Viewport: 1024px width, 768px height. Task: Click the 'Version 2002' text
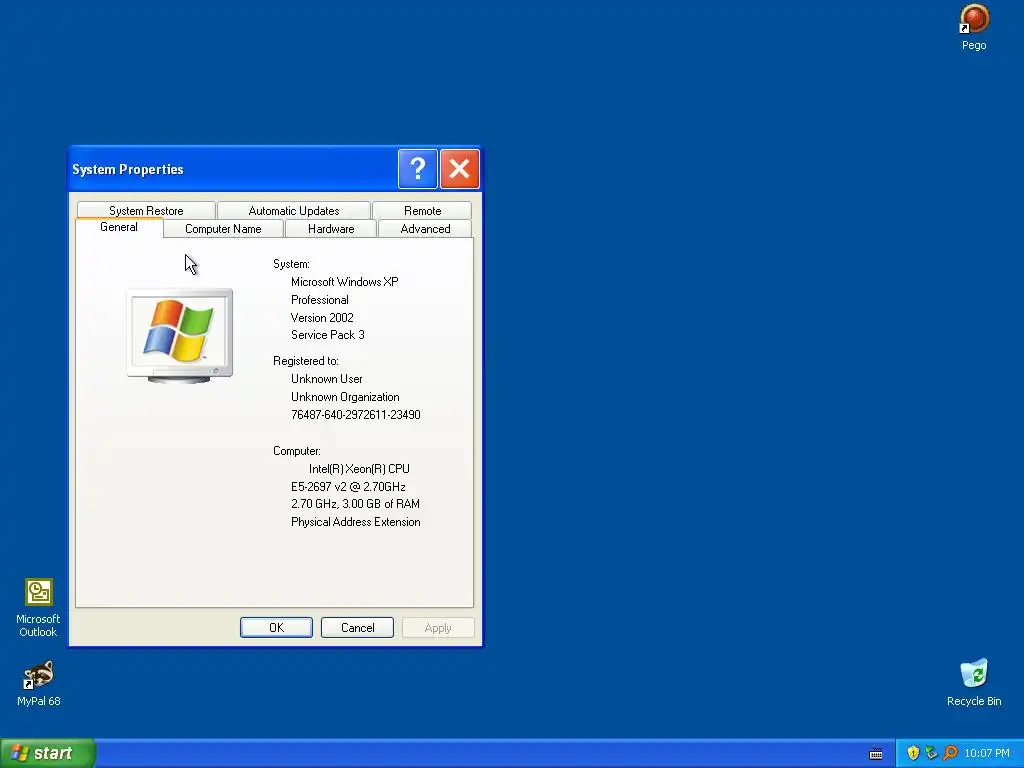(x=322, y=317)
